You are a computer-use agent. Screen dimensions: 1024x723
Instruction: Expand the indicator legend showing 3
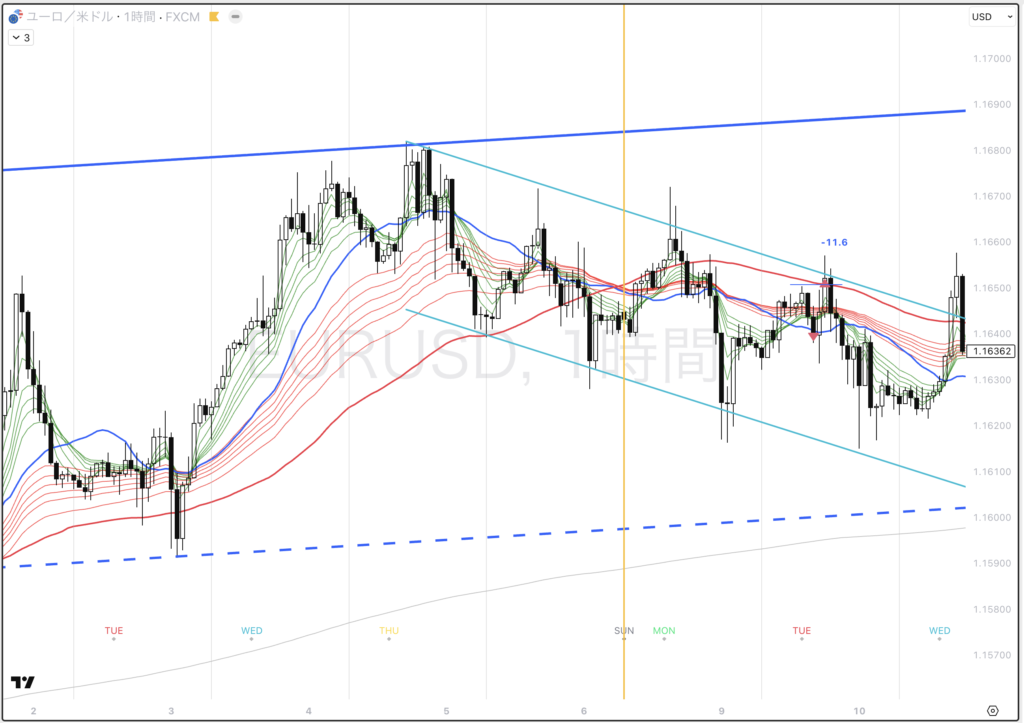click(20, 38)
